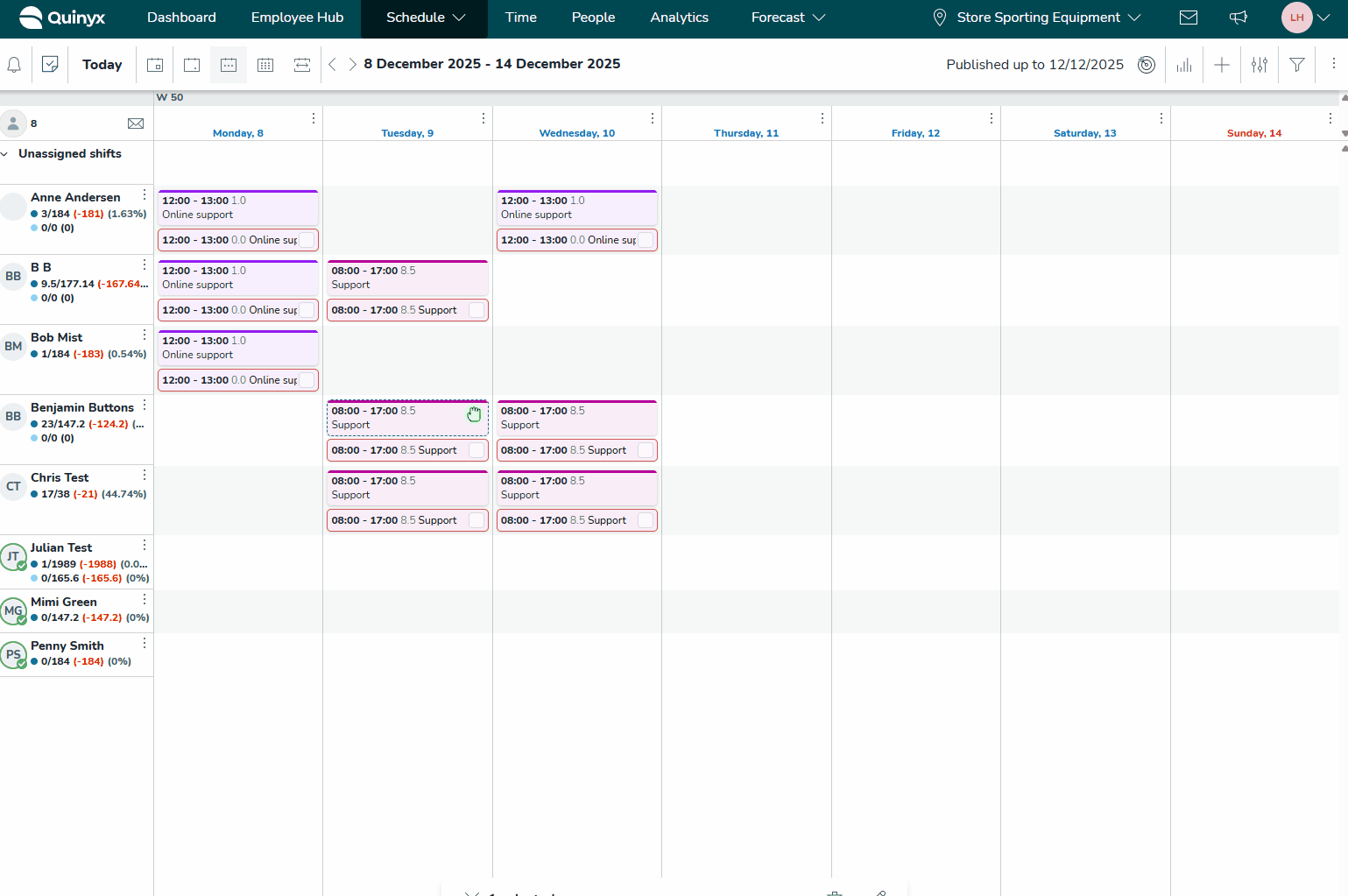The height and width of the screenshot is (896, 1348).
Task: Click Penny Smith's PS avatar
Action: click(x=13, y=654)
